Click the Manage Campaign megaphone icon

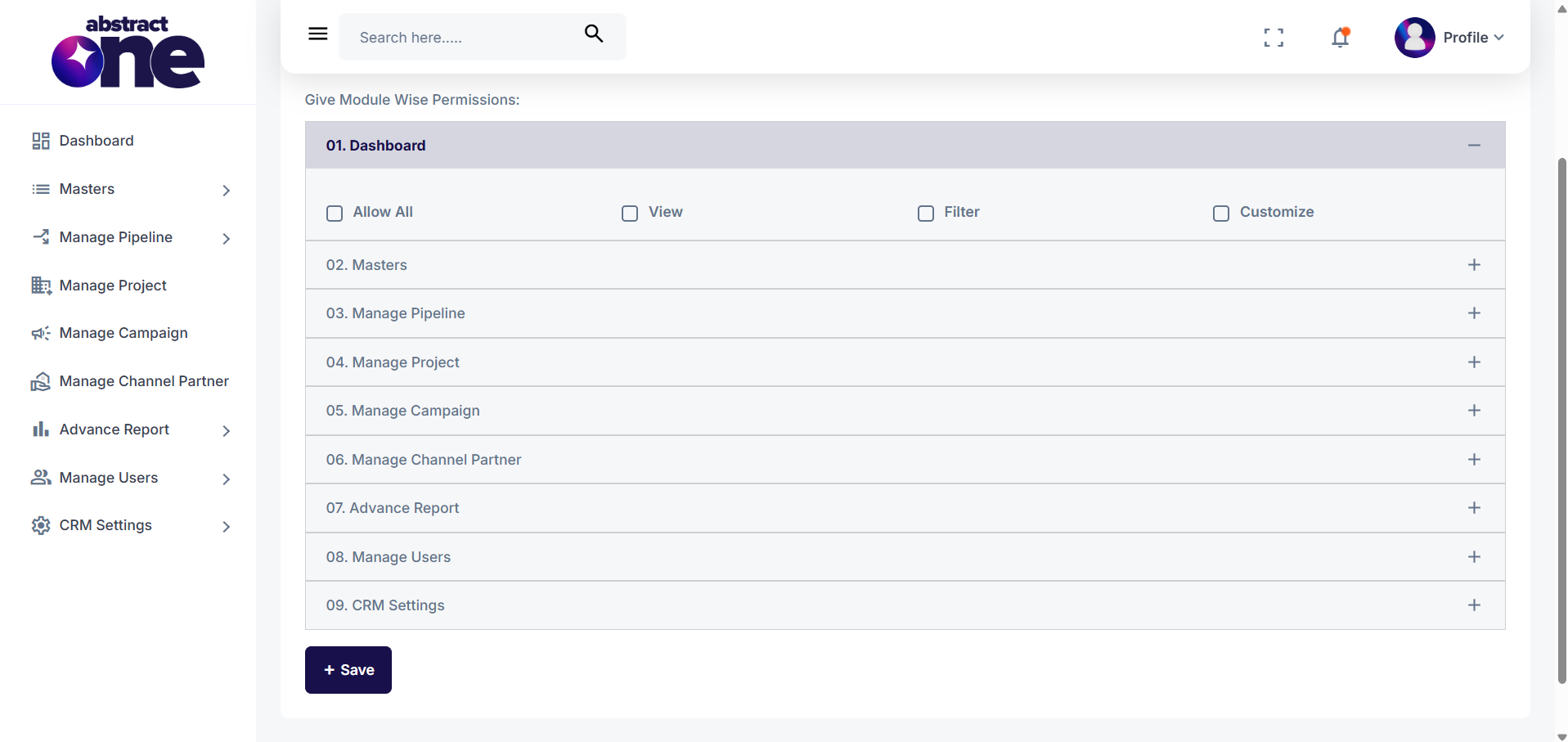pyautogui.click(x=41, y=333)
